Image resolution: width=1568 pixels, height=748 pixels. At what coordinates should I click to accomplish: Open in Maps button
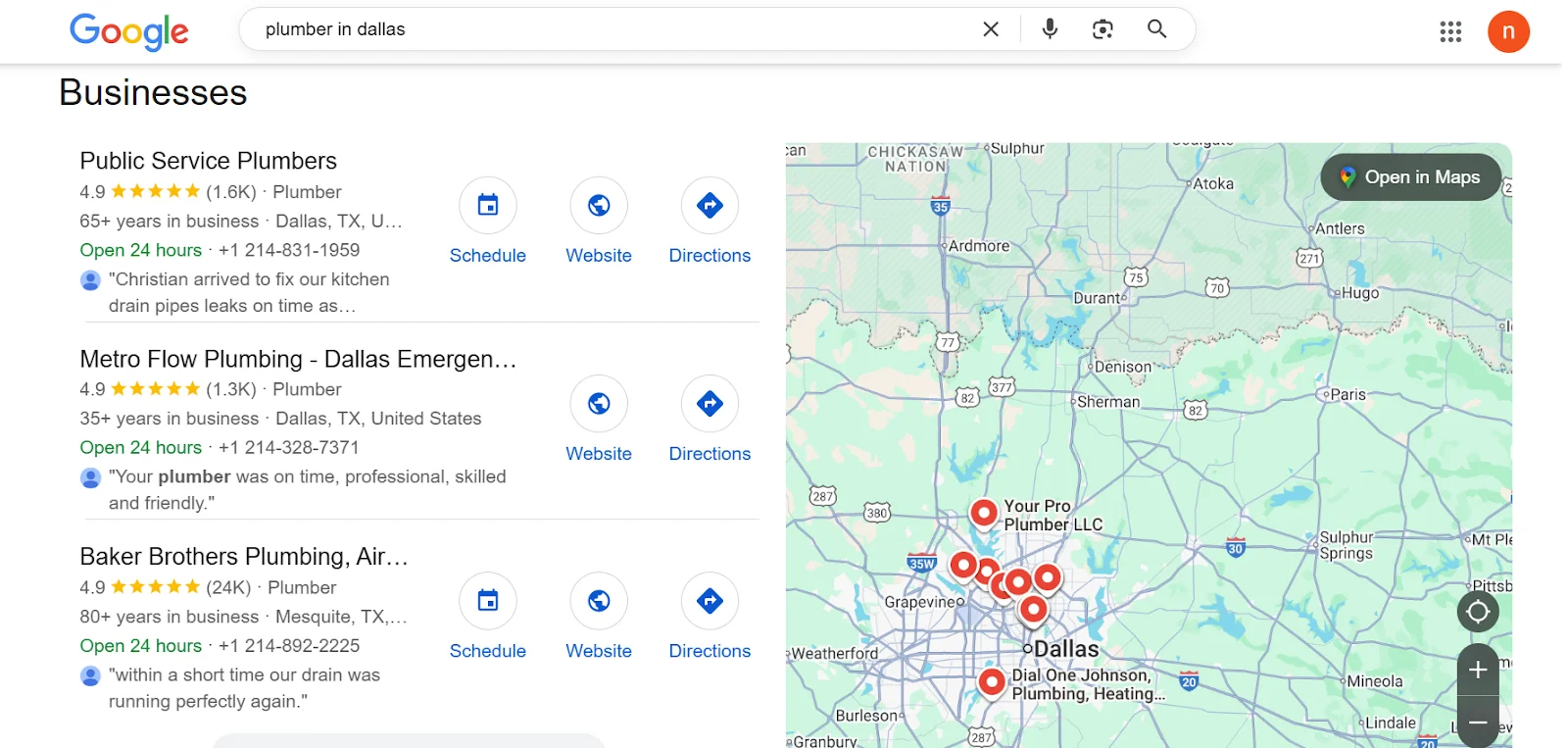tap(1411, 177)
